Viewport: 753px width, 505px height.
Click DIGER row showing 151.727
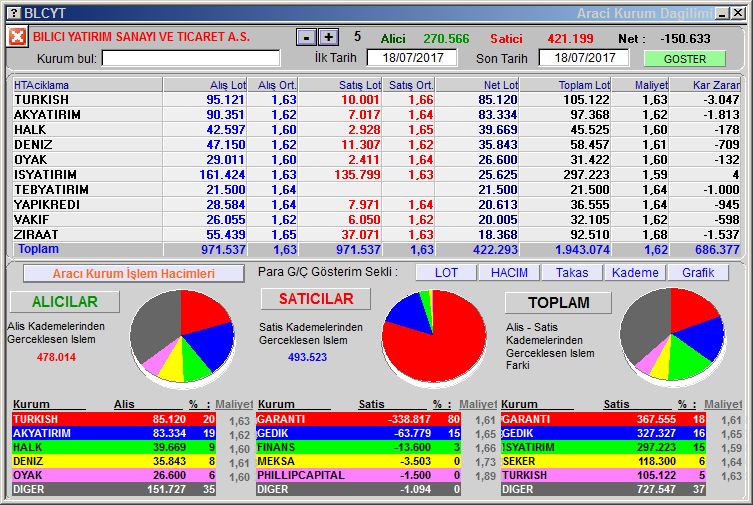pos(114,489)
